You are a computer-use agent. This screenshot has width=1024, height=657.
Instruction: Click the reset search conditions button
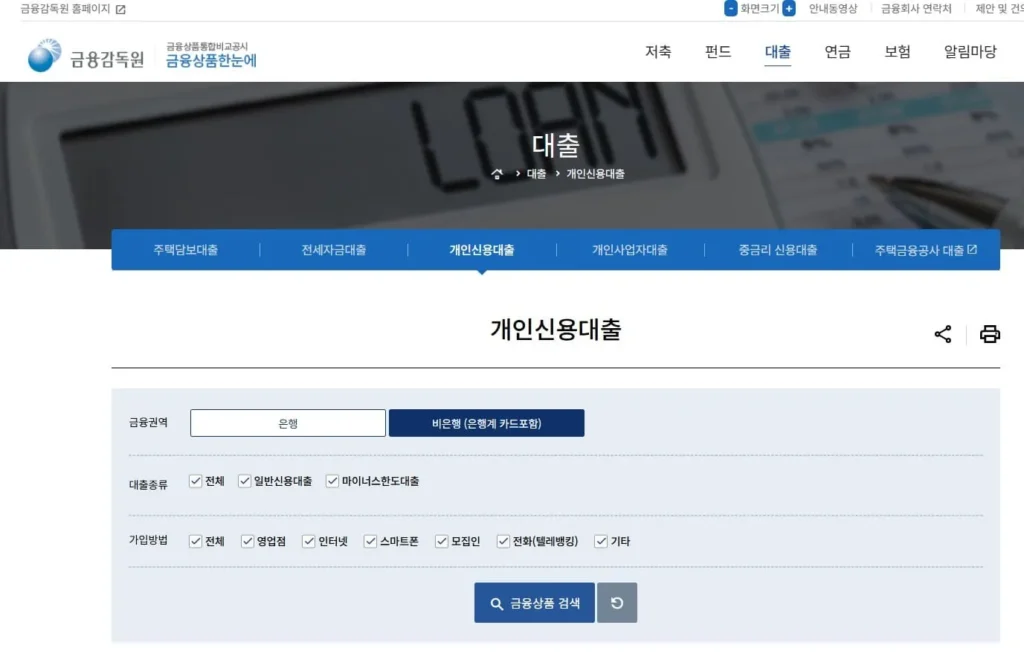tap(616, 603)
